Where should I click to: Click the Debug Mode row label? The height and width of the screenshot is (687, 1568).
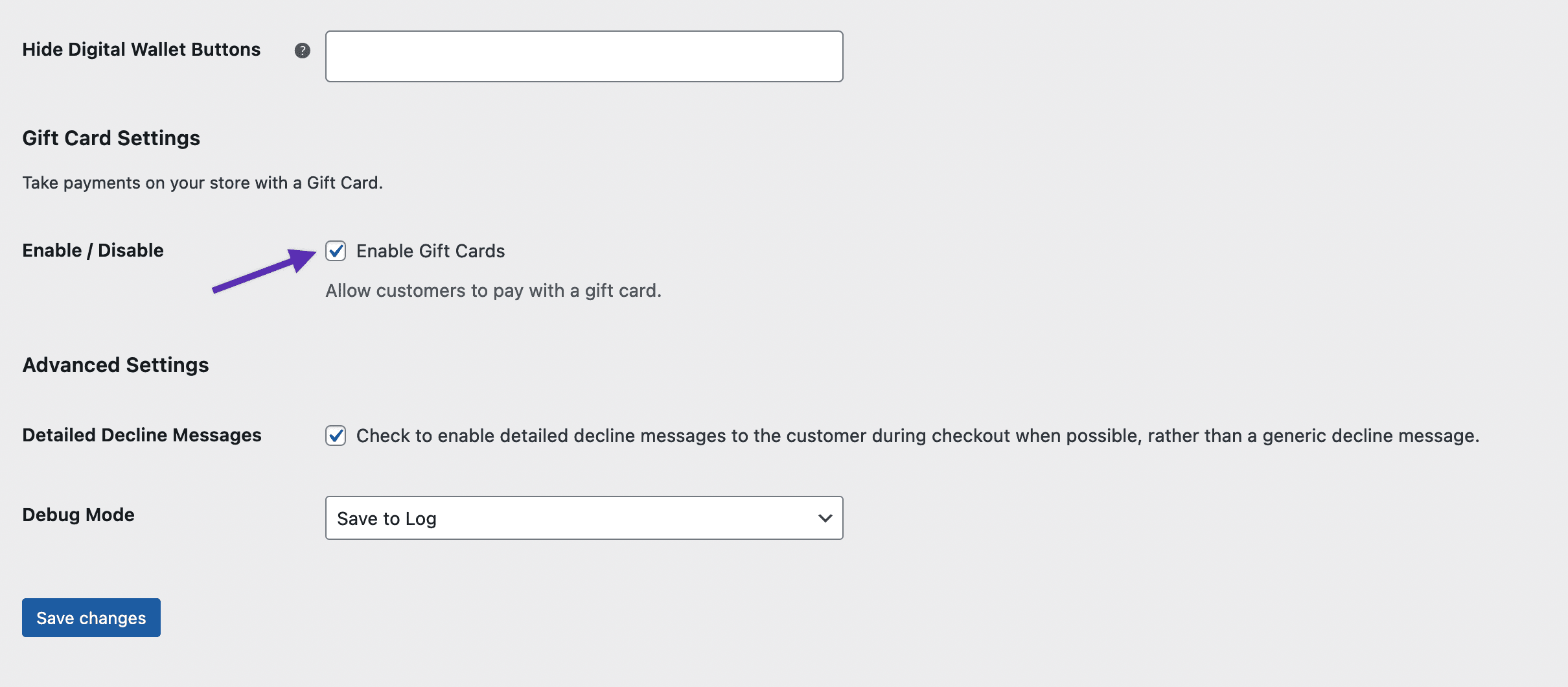78,515
